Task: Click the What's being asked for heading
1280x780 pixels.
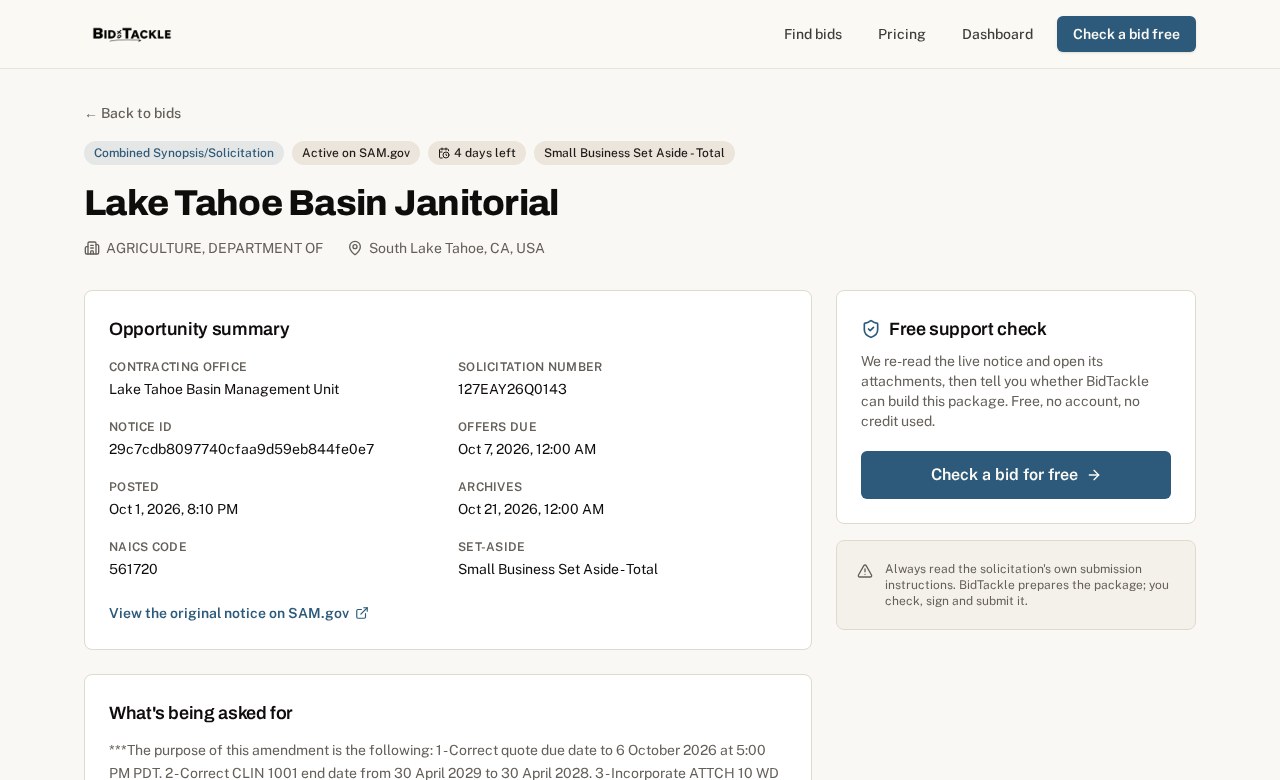Action: [x=201, y=713]
